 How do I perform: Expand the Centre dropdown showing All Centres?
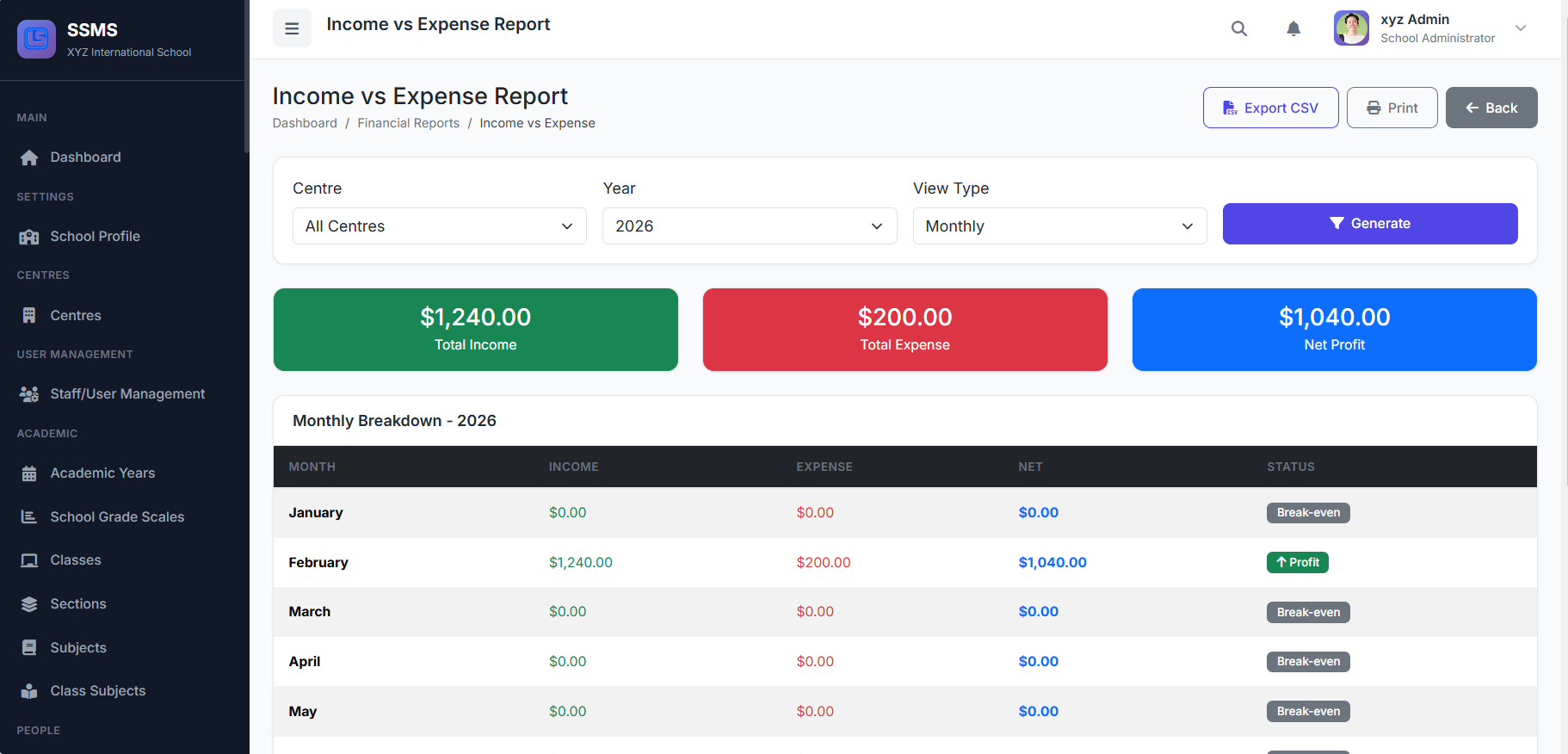click(439, 226)
